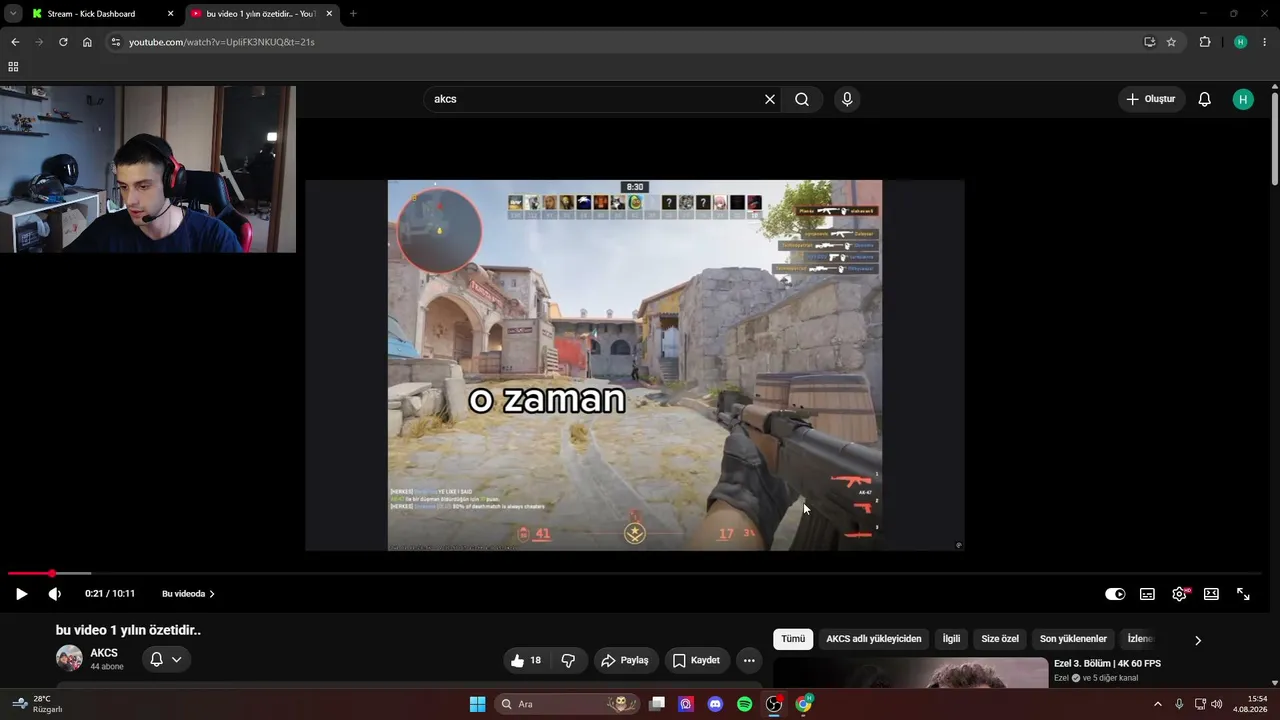Open the tab search dropdown
Image resolution: width=1280 pixels, height=720 pixels.
[13, 14]
